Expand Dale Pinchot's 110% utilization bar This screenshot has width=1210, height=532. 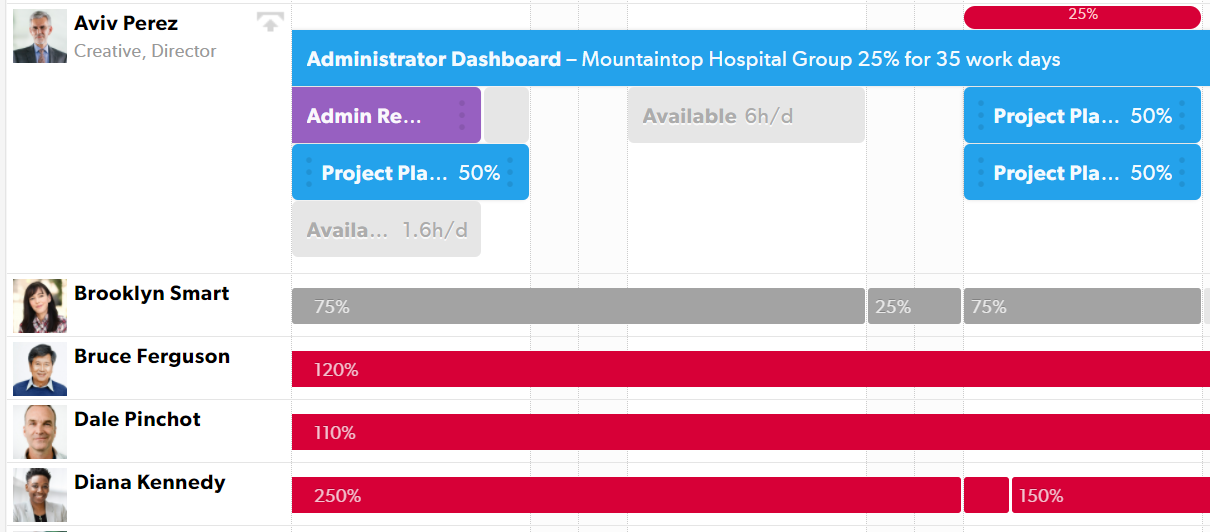(751, 432)
